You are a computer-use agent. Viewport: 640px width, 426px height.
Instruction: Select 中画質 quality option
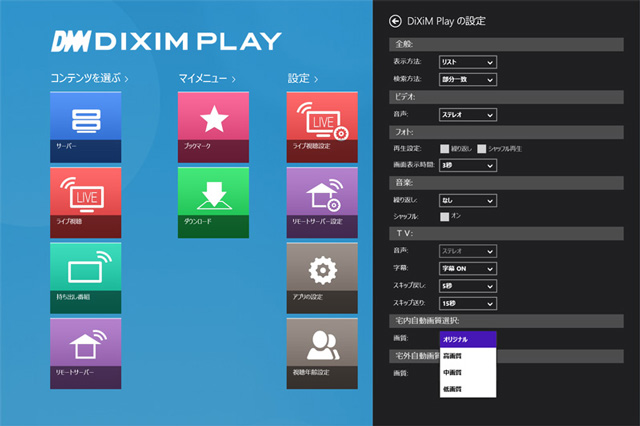[468, 372]
